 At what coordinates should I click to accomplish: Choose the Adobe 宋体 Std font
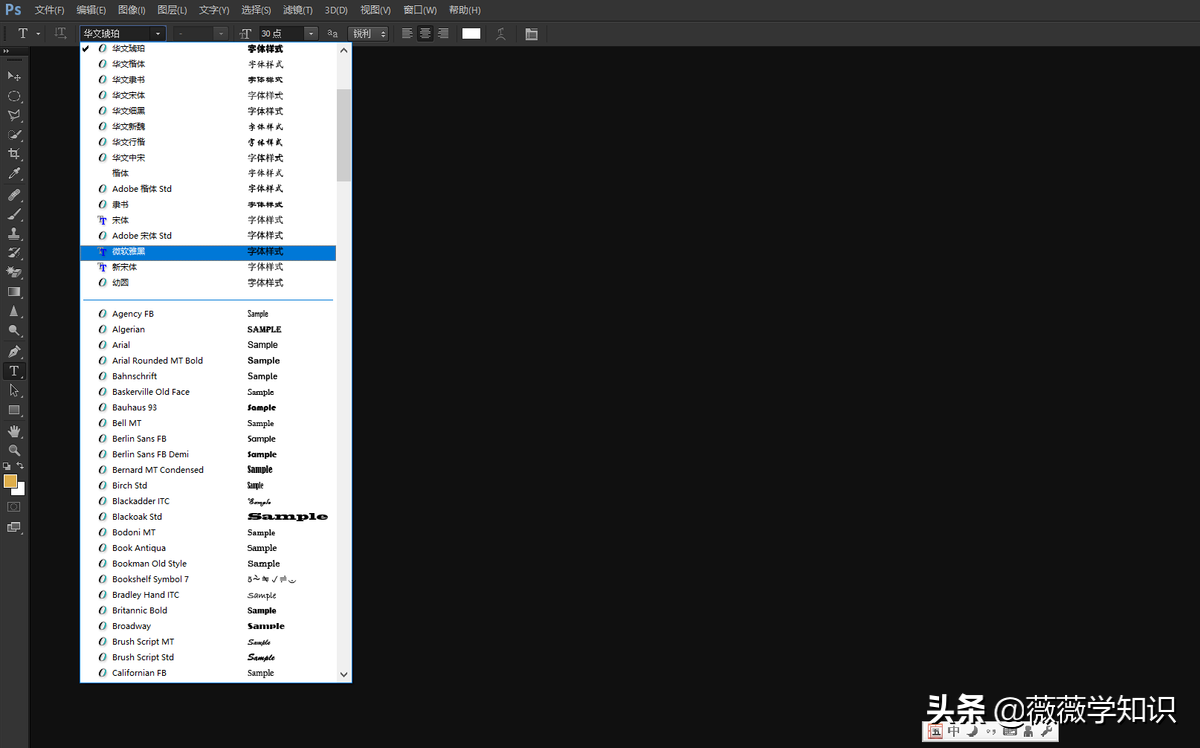208,236
